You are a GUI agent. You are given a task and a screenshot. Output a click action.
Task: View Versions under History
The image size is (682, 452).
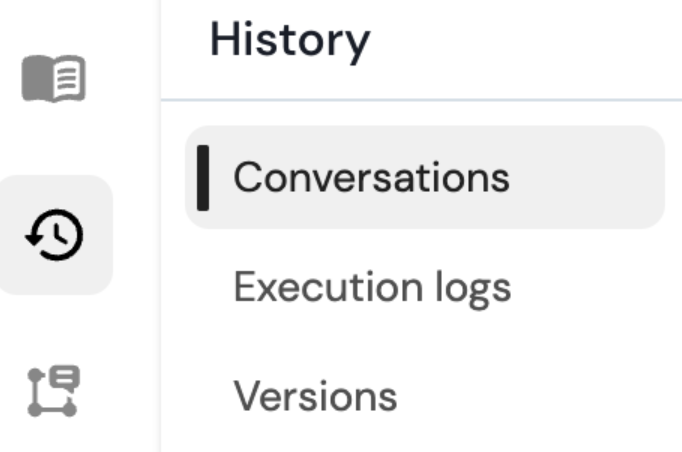[315, 396]
